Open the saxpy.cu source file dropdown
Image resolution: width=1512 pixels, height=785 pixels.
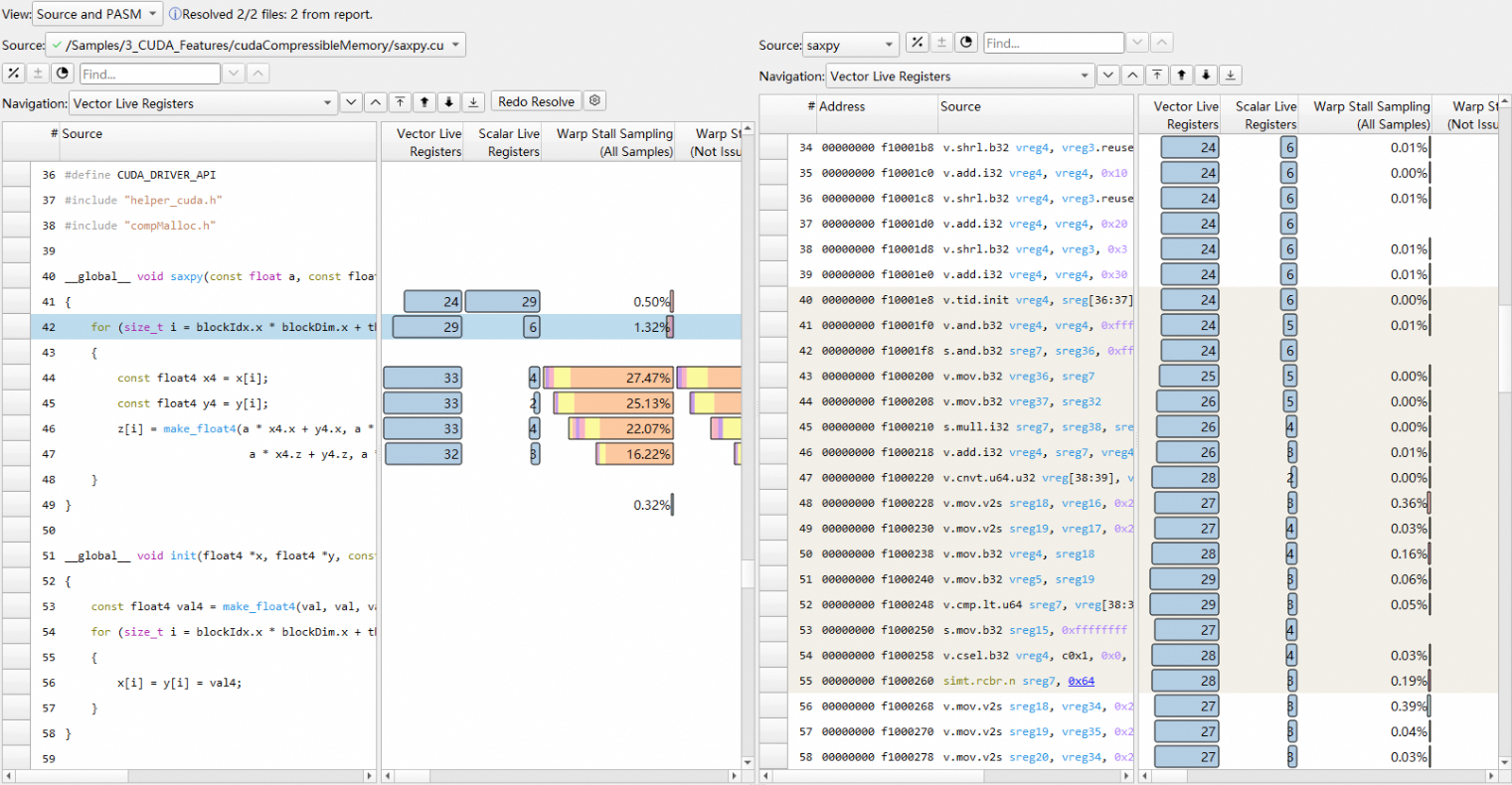(x=256, y=45)
